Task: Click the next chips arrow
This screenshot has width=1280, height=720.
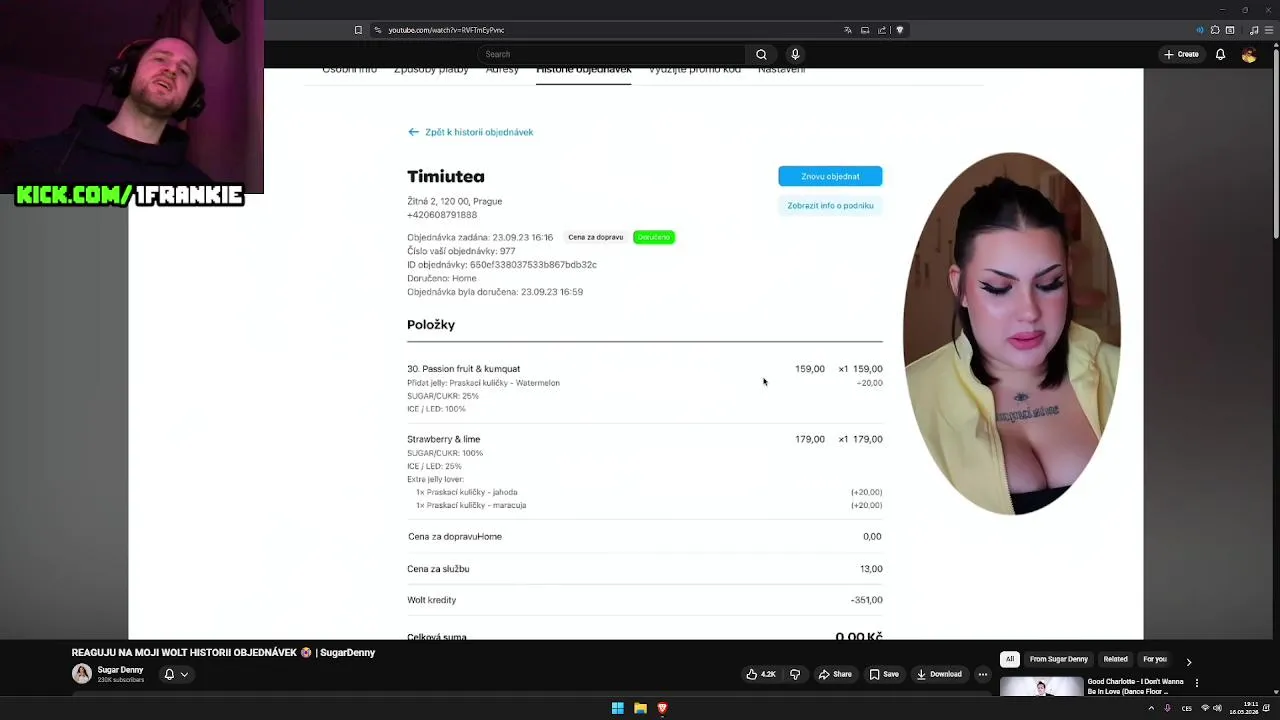Action: [1189, 661]
